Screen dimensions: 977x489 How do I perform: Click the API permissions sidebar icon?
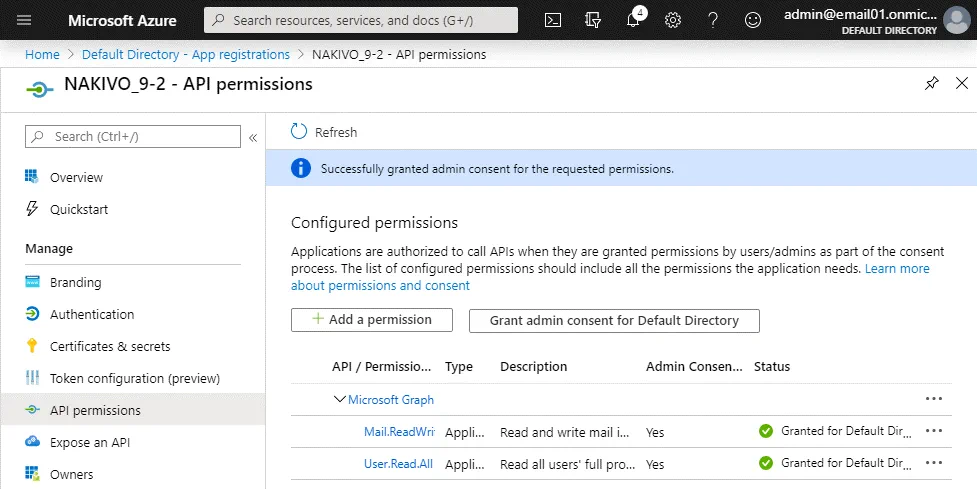[x=32, y=410]
